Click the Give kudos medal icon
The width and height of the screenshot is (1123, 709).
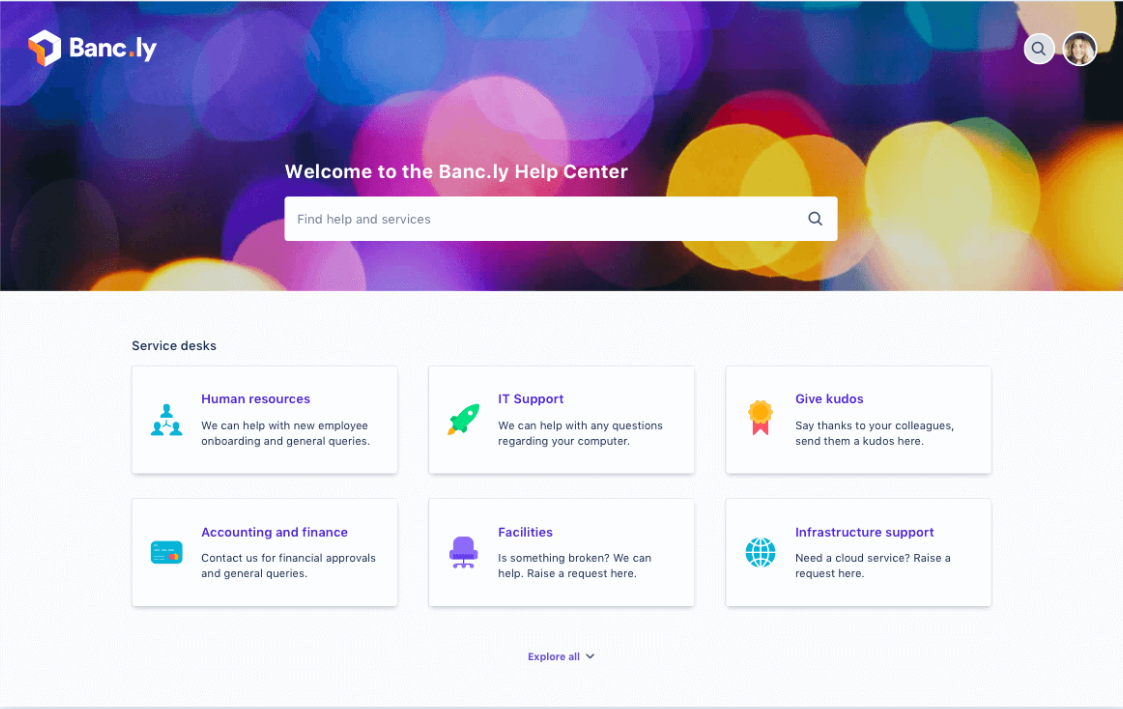(760, 418)
